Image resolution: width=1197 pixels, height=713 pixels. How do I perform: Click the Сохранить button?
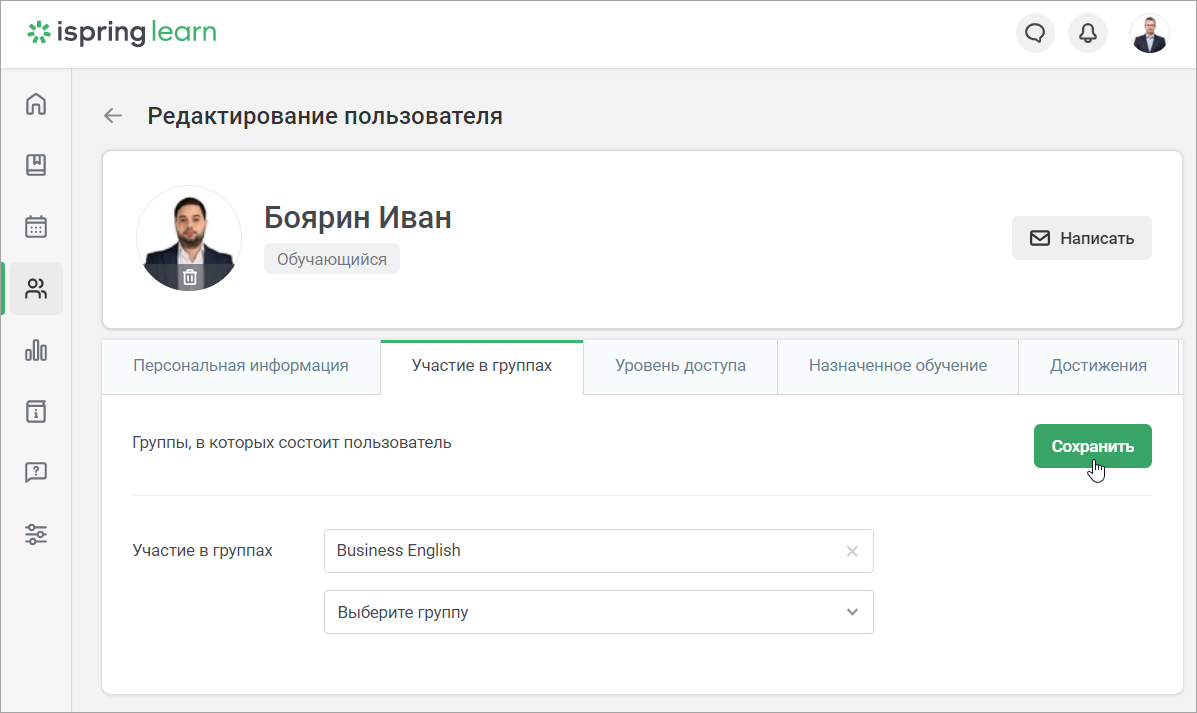1092,446
